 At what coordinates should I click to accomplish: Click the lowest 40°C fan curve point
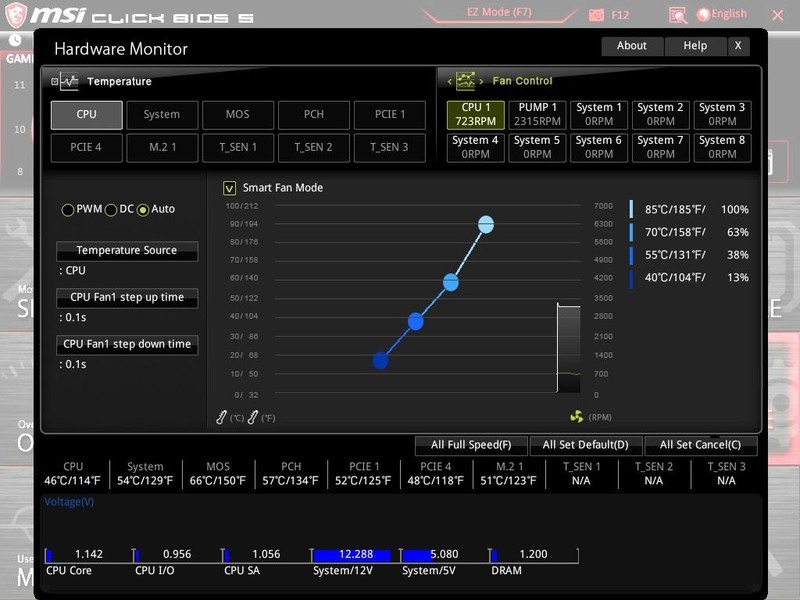coord(381,361)
